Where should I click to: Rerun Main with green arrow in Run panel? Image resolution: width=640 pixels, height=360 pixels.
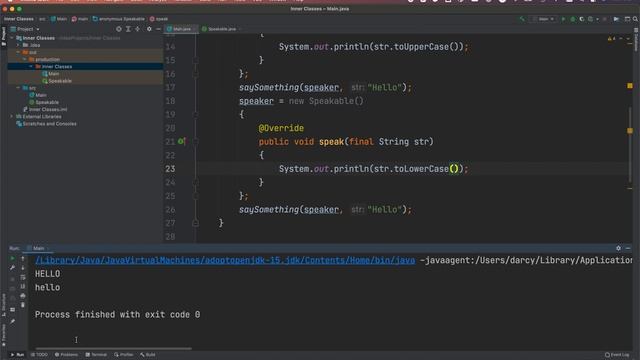(x=12, y=258)
